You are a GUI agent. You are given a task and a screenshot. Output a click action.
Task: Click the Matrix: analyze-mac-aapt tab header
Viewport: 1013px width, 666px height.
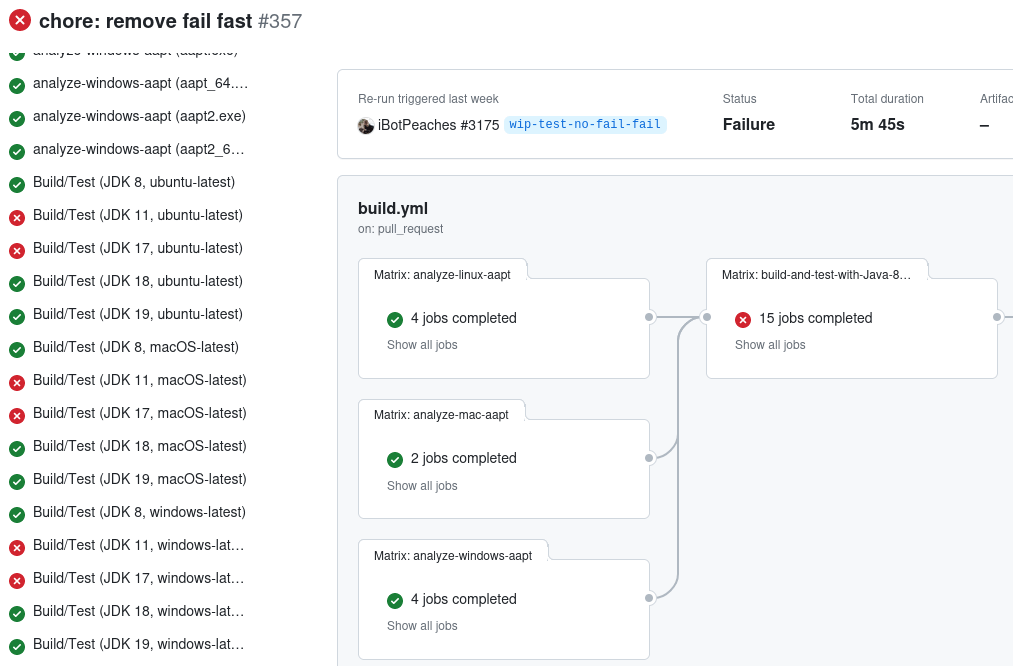[x=441, y=414]
